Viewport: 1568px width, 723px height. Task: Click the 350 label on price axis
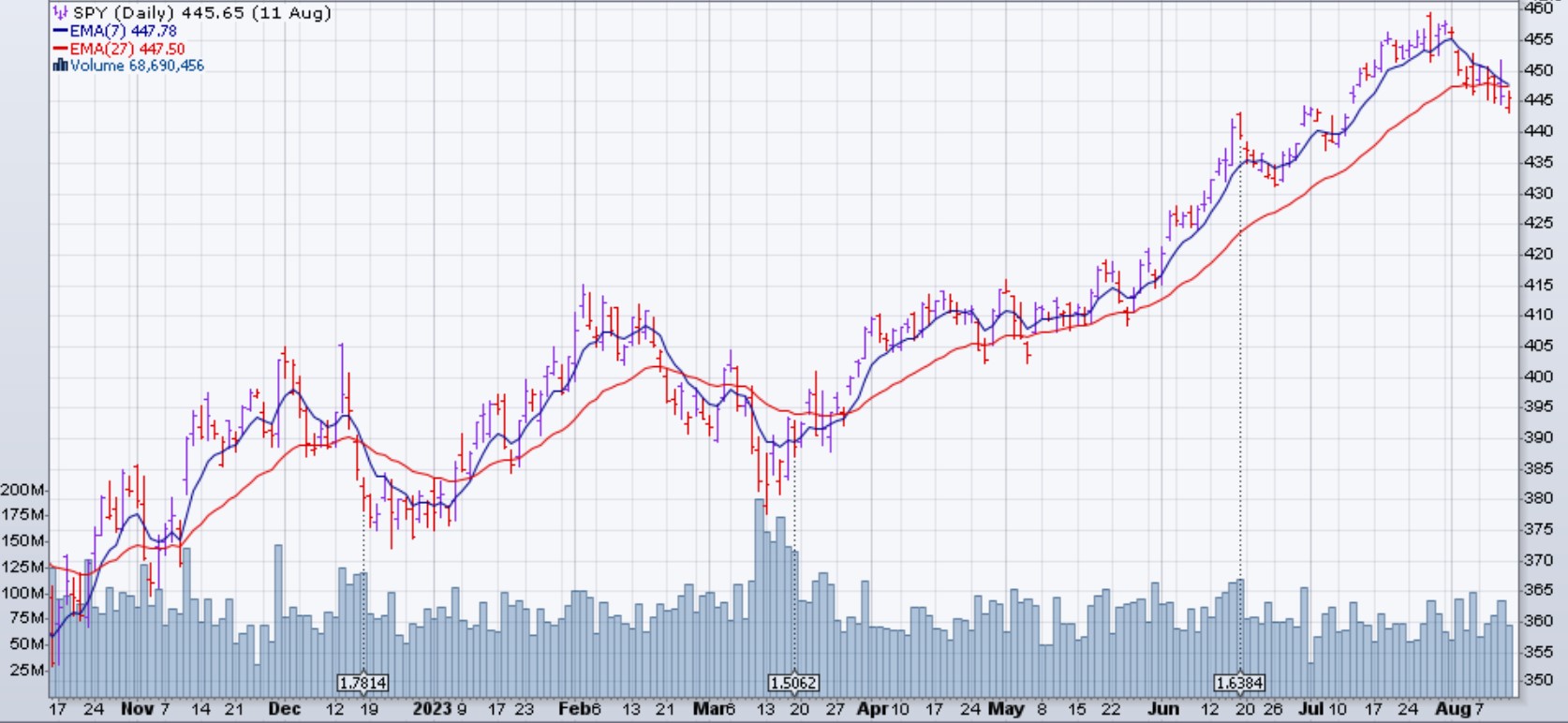pyautogui.click(x=1539, y=681)
